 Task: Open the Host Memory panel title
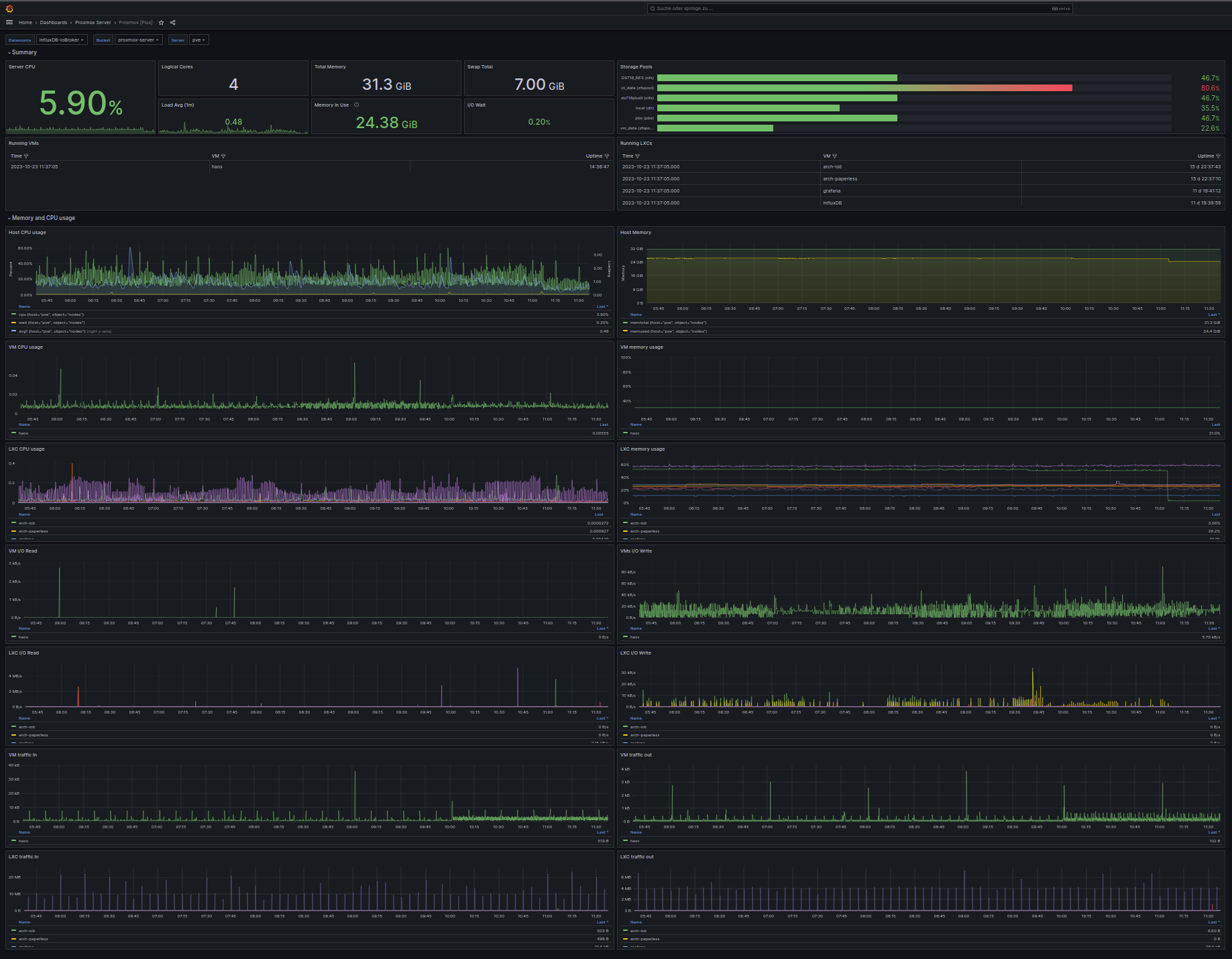(x=636, y=233)
